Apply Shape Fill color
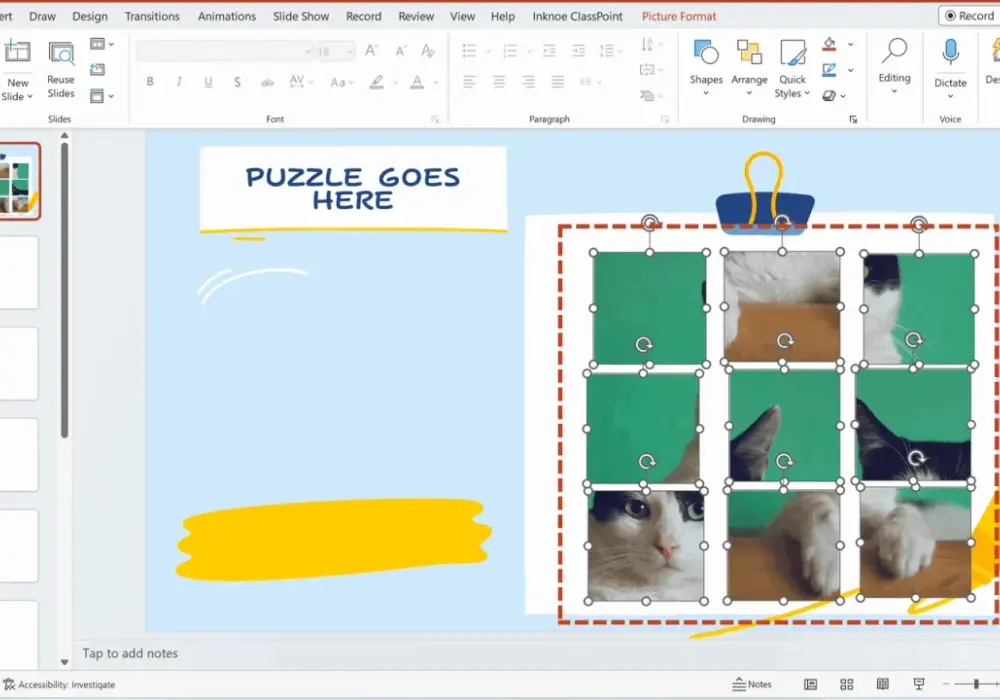Image resolution: width=1000 pixels, height=700 pixels. tap(829, 44)
